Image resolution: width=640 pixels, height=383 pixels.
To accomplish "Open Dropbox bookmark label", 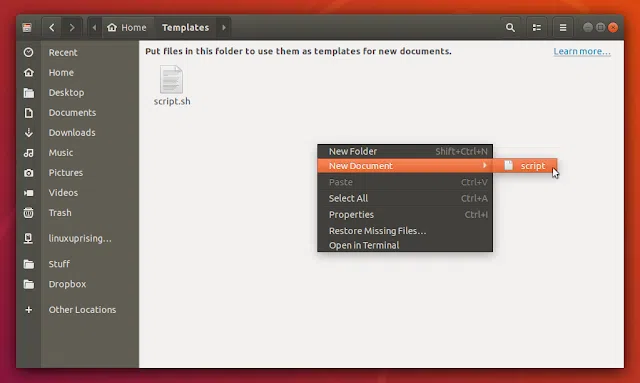I will click(67, 284).
